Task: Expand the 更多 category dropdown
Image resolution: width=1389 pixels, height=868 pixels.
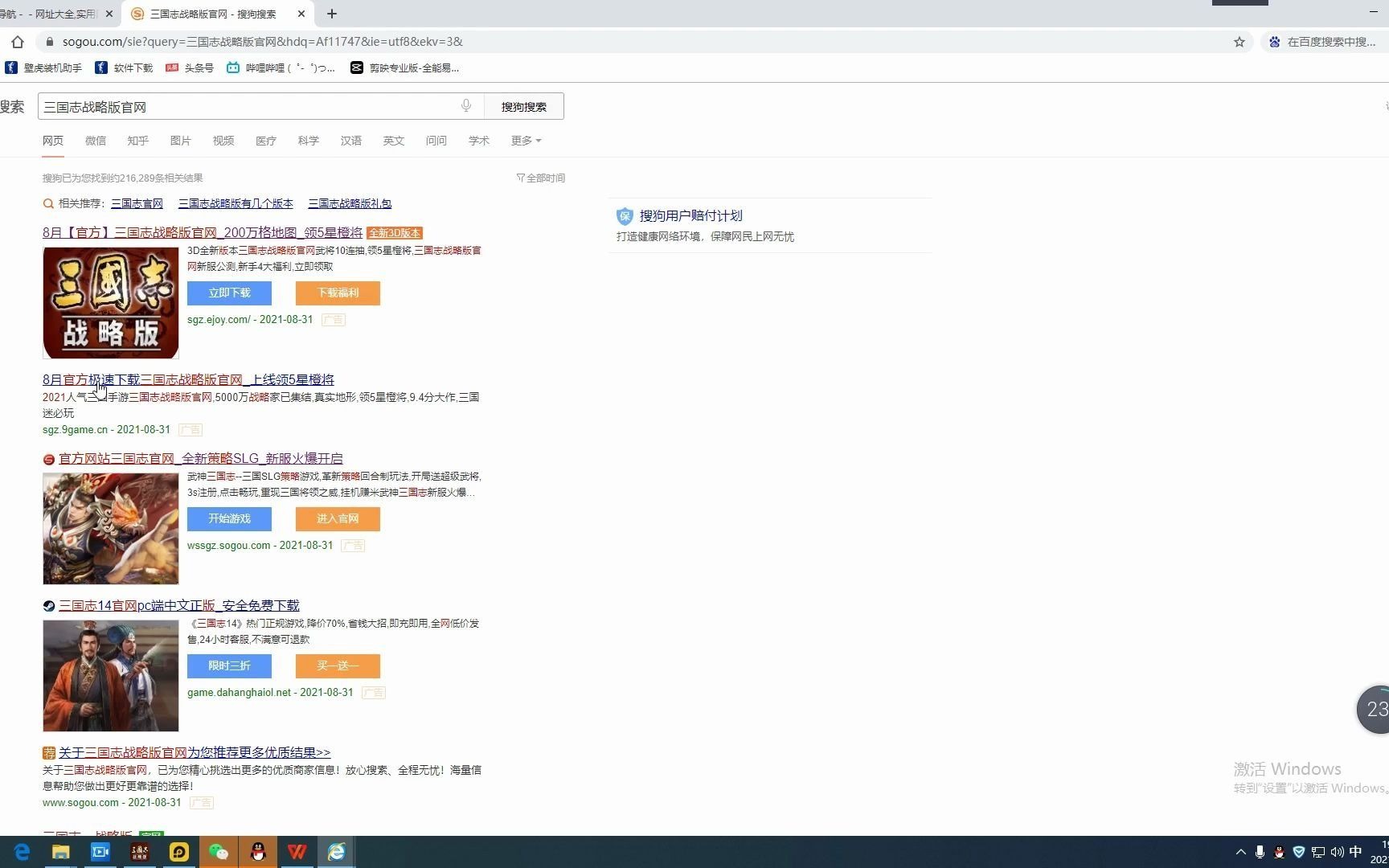Action: coord(526,141)
